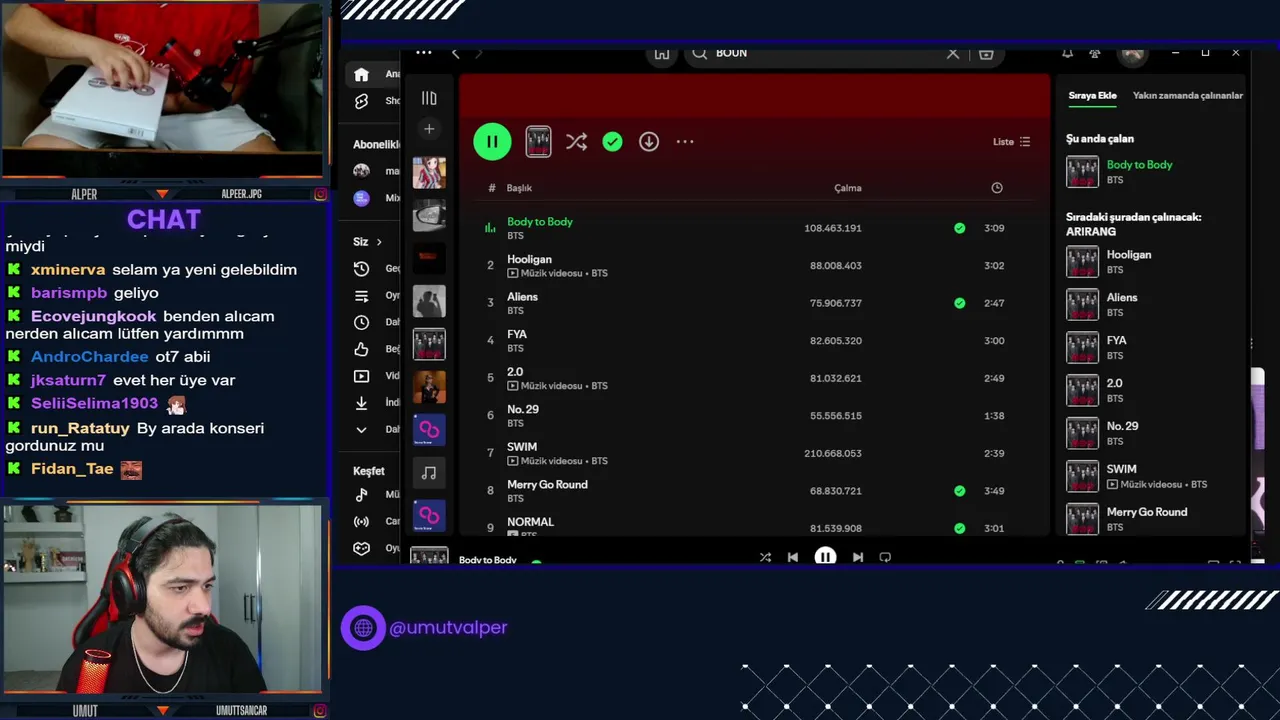Screen dimensions: 1280x720
Task: Download the album with the arrow-down circle icon
Action: pos(649,142)
